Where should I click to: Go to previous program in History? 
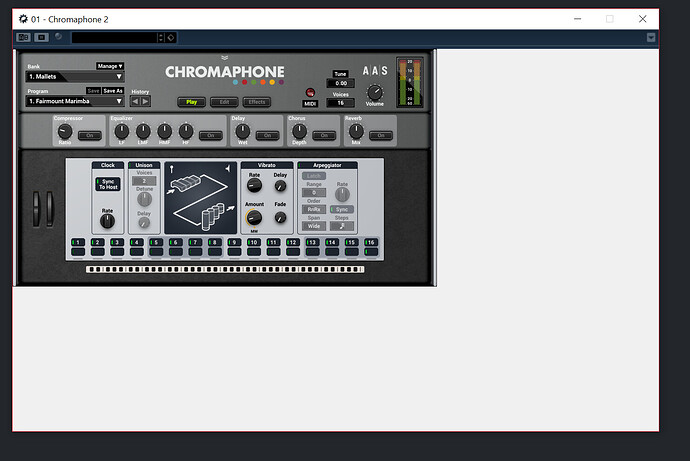point(135,101)
